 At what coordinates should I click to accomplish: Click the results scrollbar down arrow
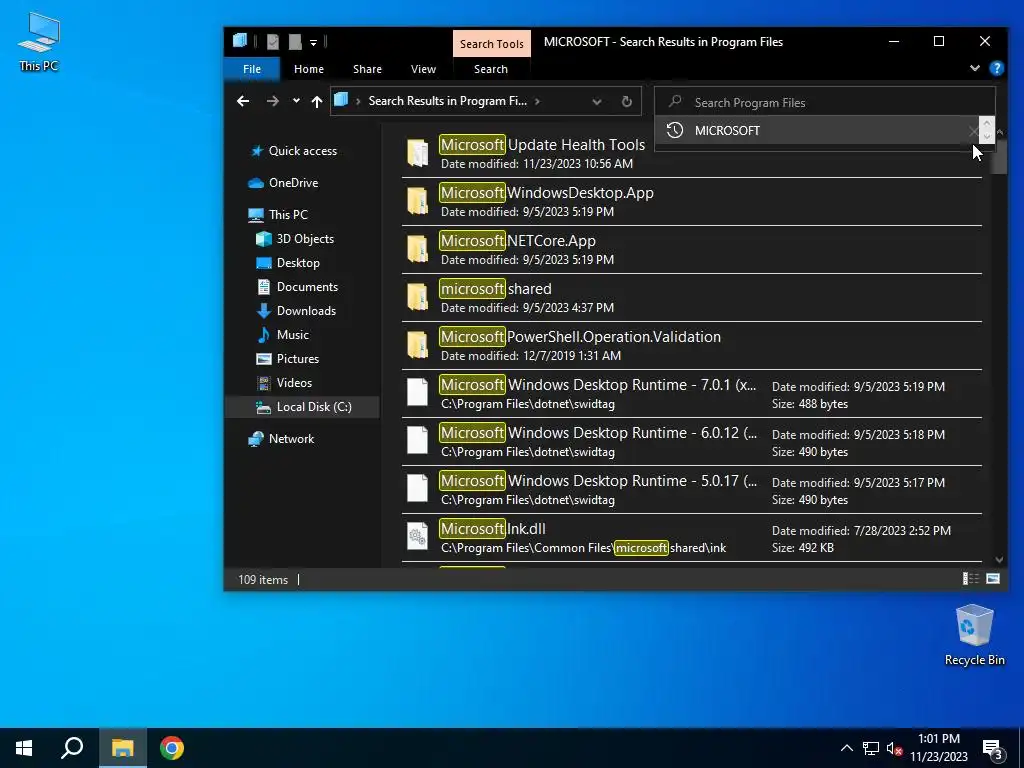click(999, 560)
